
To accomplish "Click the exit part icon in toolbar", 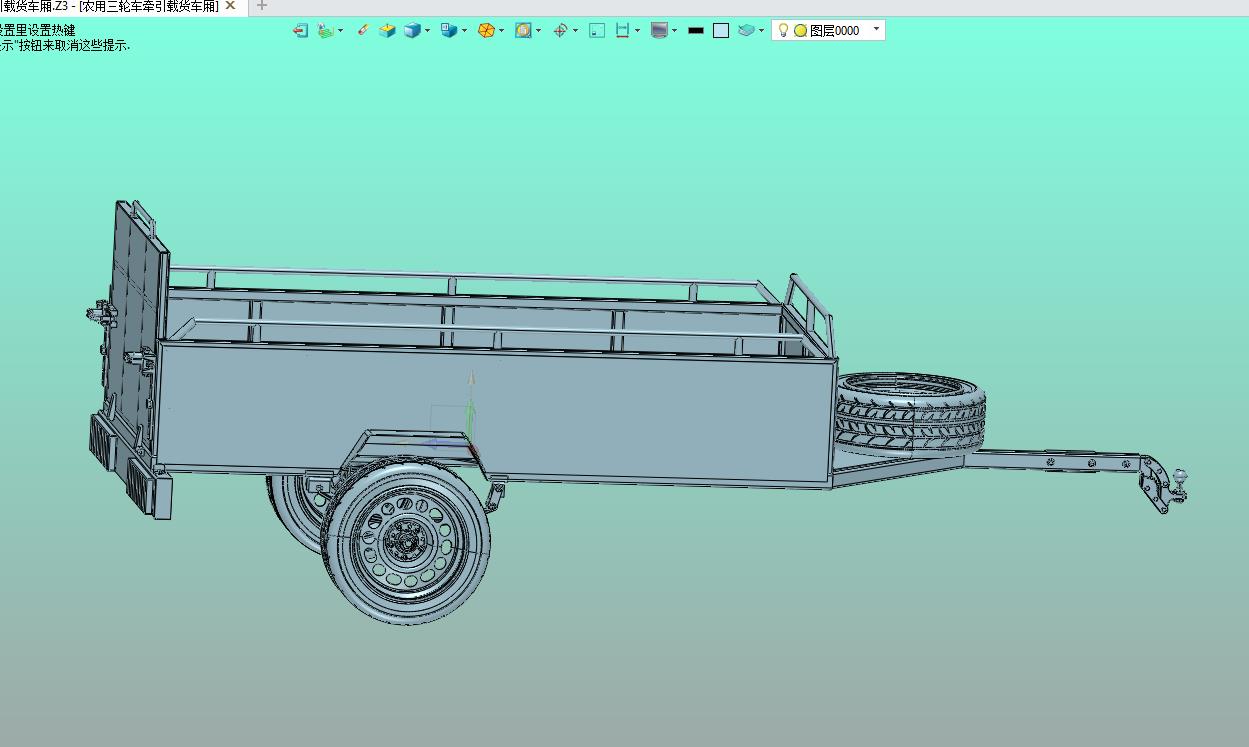I will click(300, 31).
